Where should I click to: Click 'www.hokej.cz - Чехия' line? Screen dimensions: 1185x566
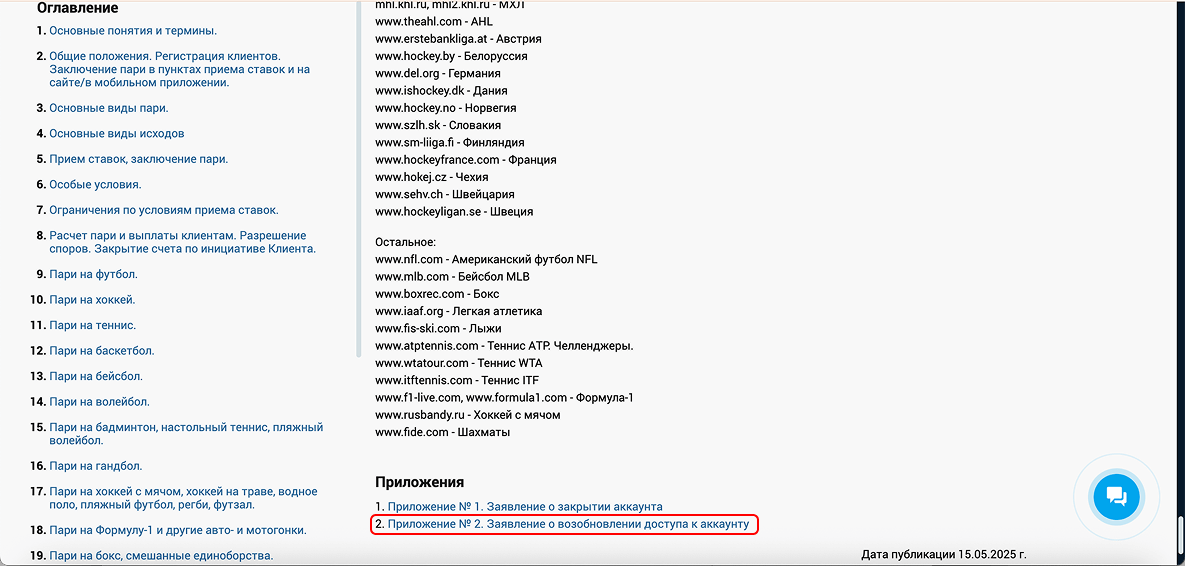click(432, 178)
